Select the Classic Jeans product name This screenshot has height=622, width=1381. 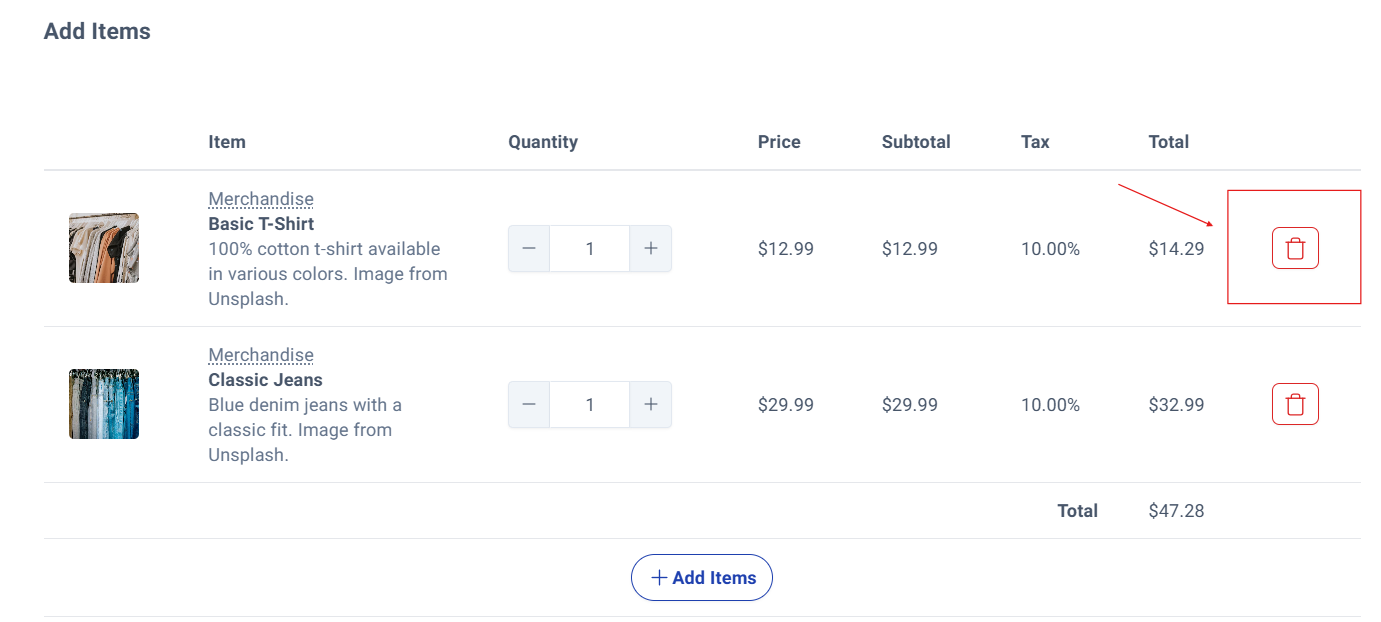tap(265, 380)
